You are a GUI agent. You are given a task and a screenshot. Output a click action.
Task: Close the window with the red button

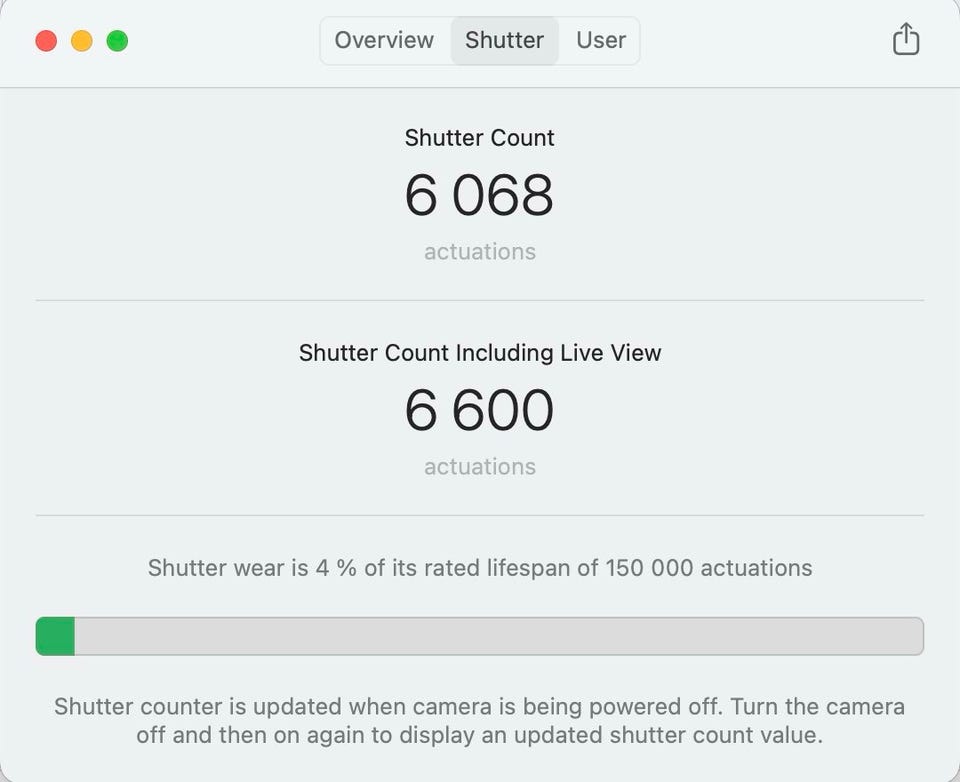[x=46, y=41]
